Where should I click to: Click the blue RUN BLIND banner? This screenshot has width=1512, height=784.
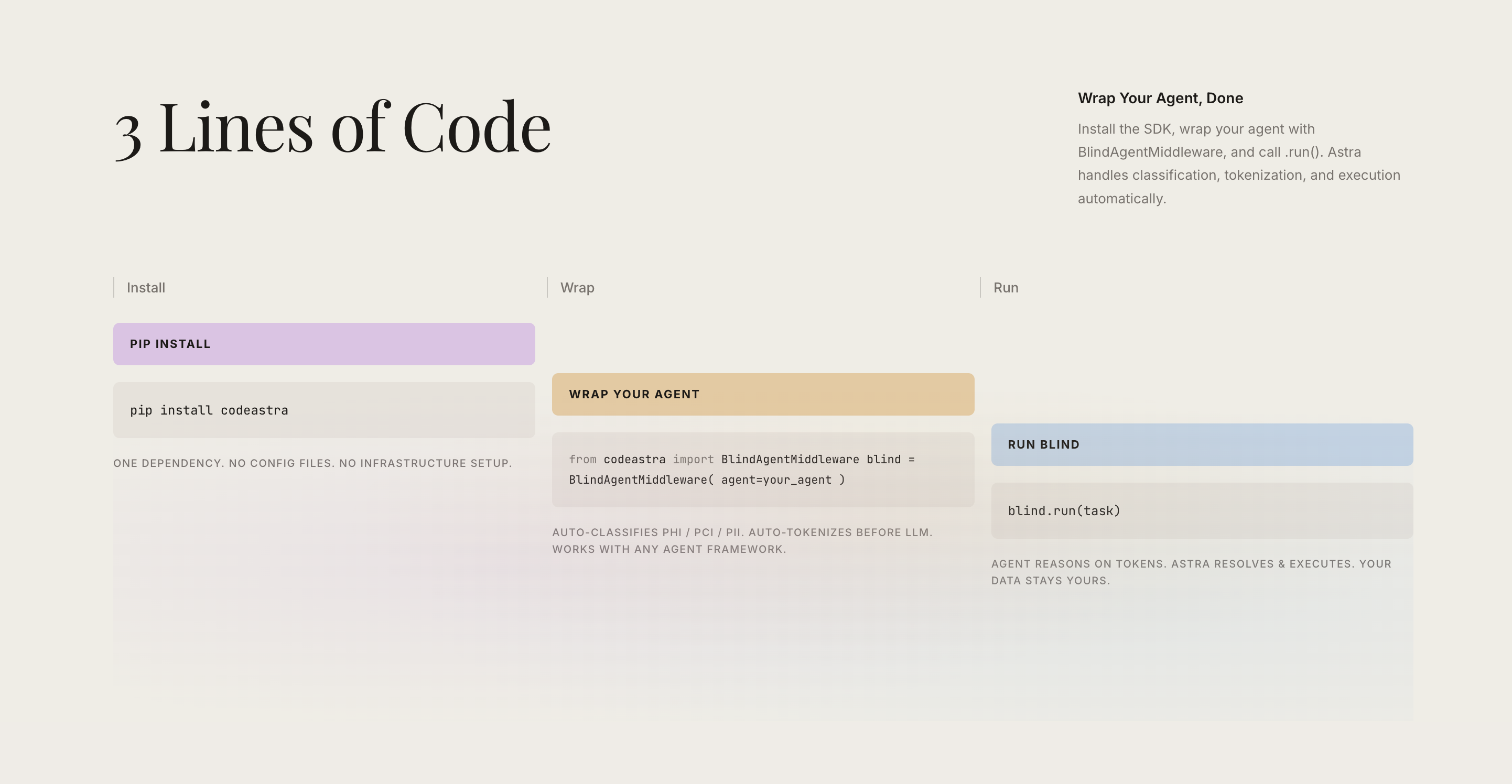pyautogui.click(x=1202, y=445)
